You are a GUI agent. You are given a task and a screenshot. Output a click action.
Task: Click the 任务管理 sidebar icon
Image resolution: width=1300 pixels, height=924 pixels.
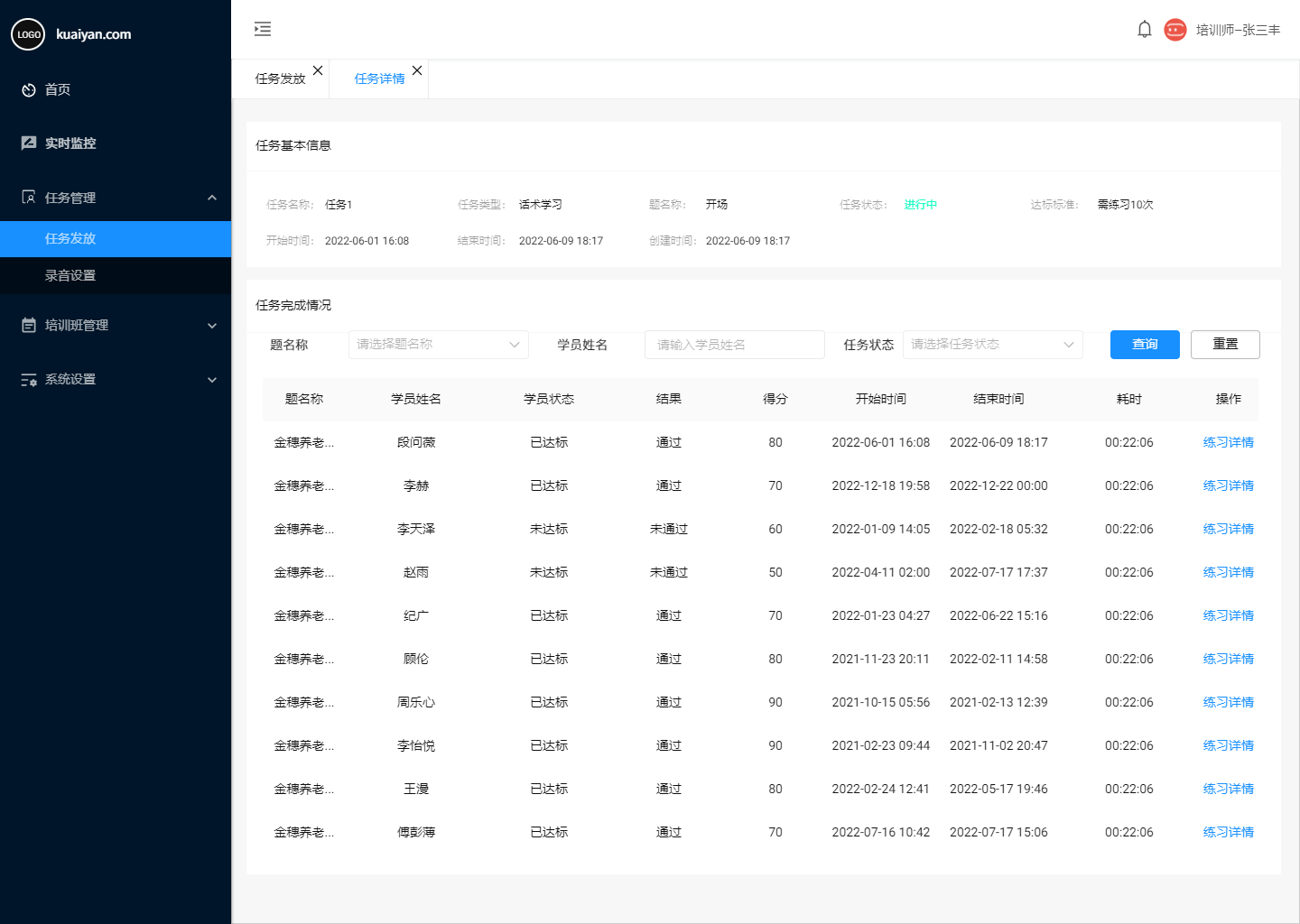pyautogui.click(x=29, y=198)
